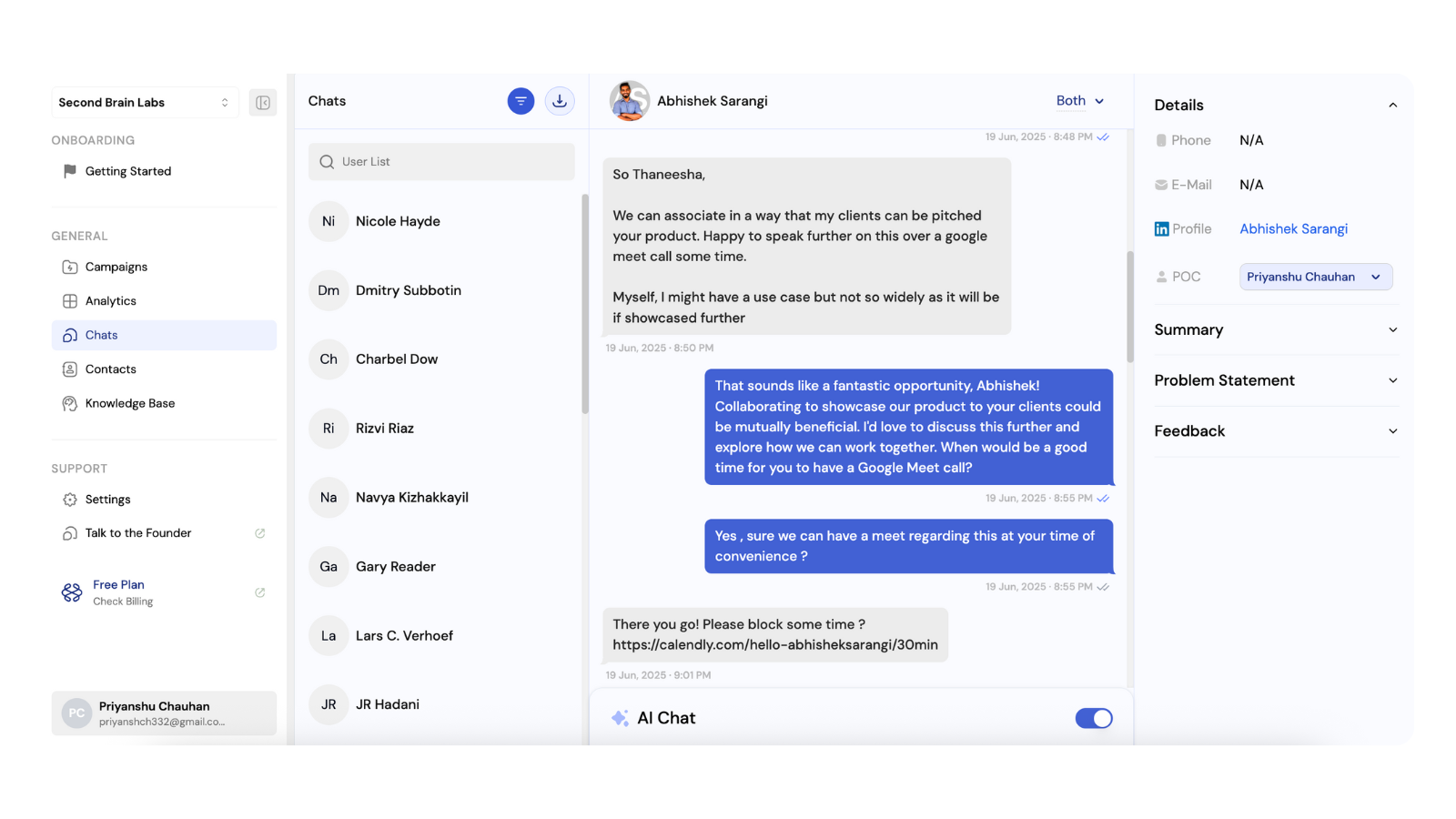The height and width of the screenshot is (819, 1456).
Task: Click read-receipt ticks on 8:55 PM Google Meet message
Action: [x=1103, y=499]
